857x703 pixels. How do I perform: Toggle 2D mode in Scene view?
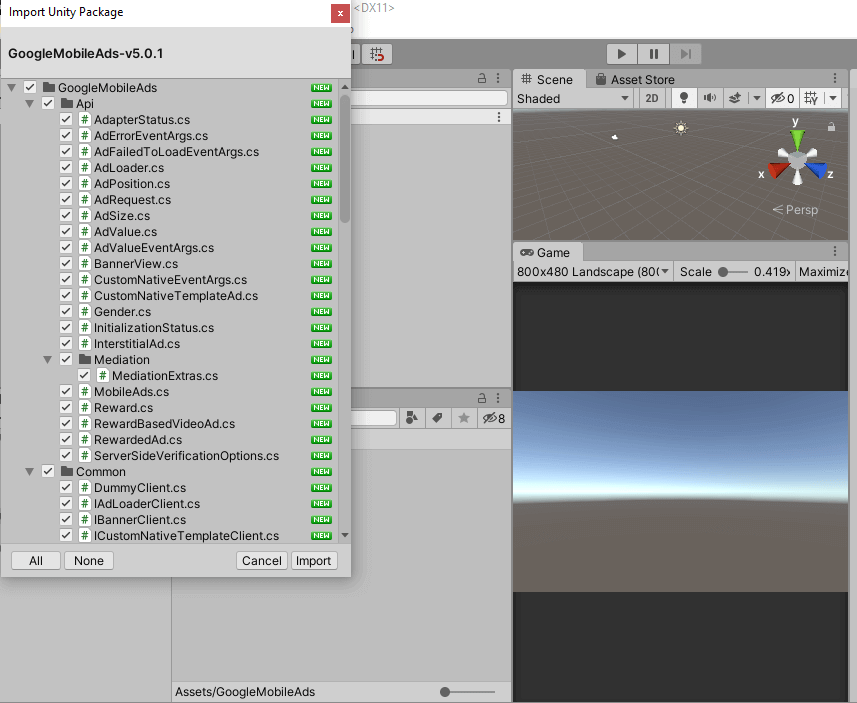pos(651,98)
